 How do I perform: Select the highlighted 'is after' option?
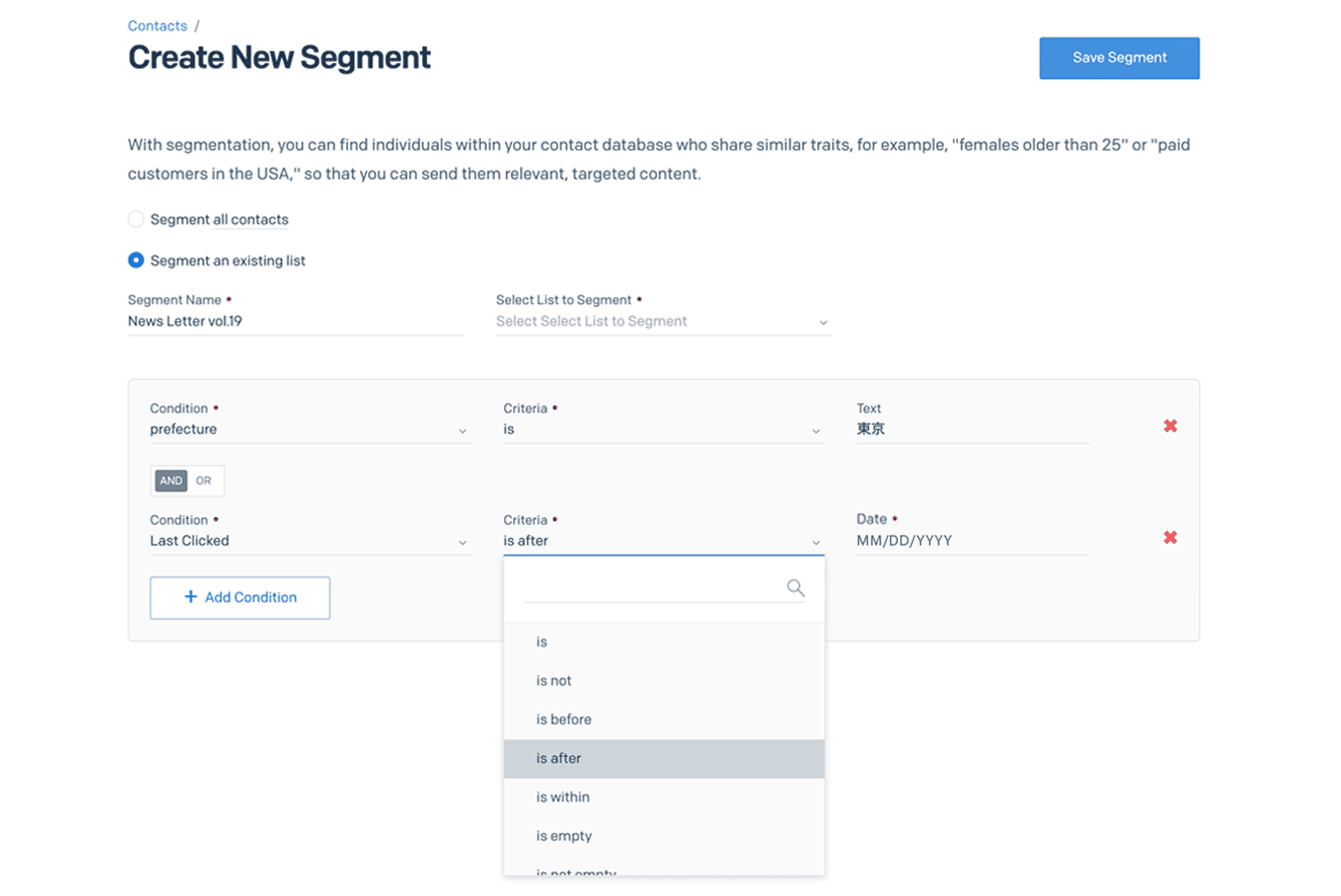pos(559,758)
